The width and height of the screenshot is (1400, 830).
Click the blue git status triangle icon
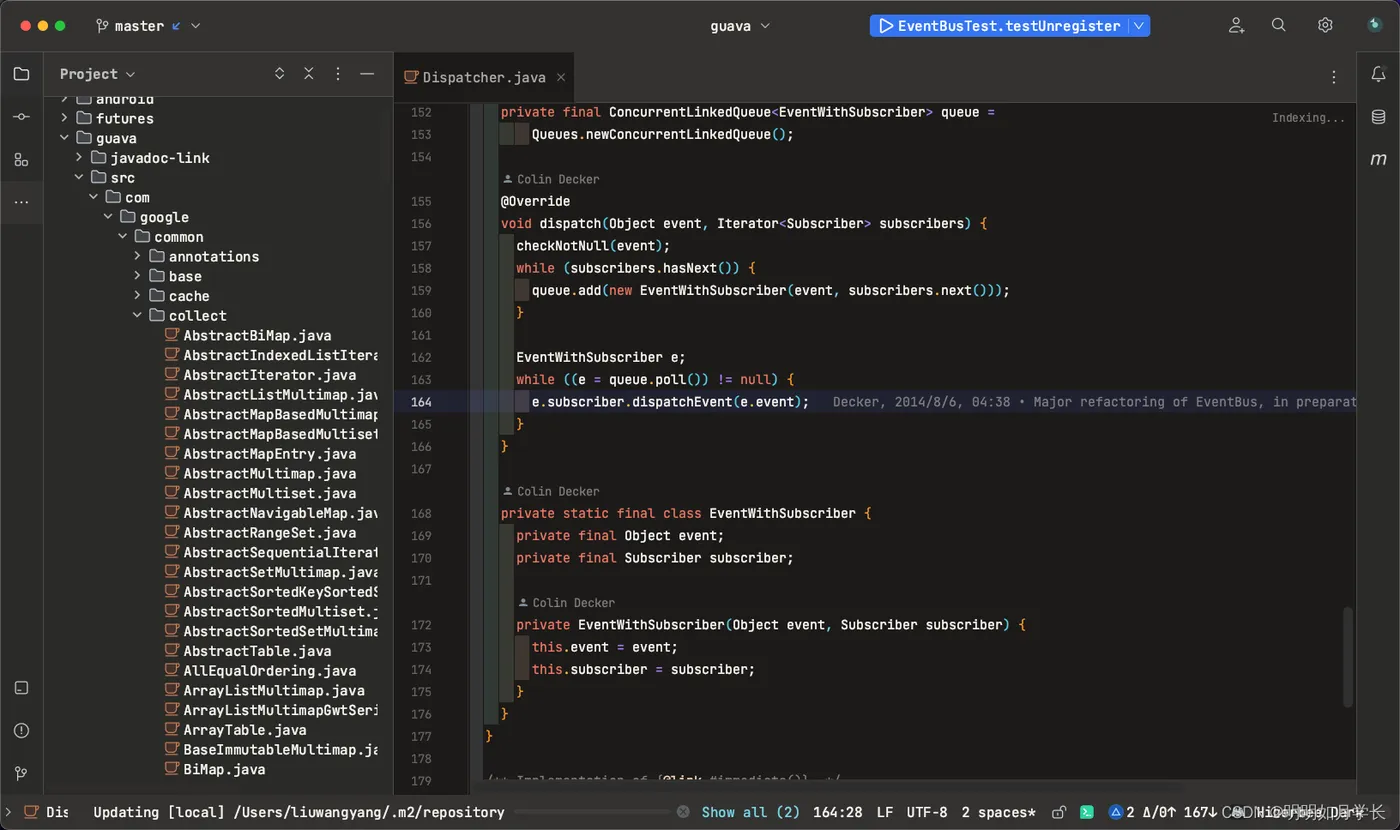coord(1116,812)
